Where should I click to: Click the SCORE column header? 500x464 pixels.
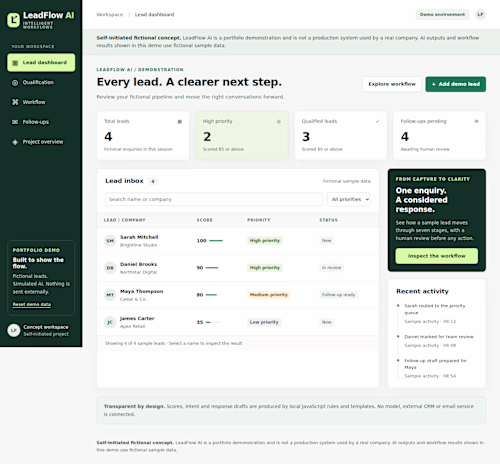[x=205, y=220]
